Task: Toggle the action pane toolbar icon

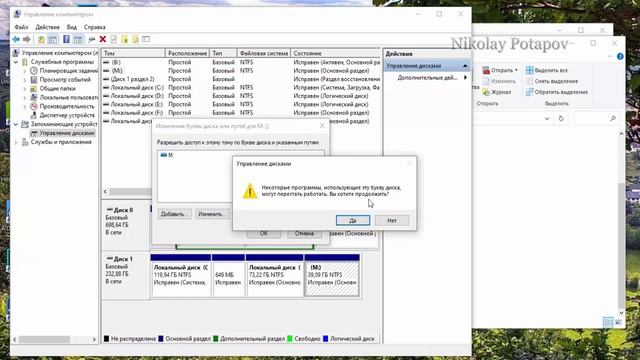Action: tap(78, 39)
